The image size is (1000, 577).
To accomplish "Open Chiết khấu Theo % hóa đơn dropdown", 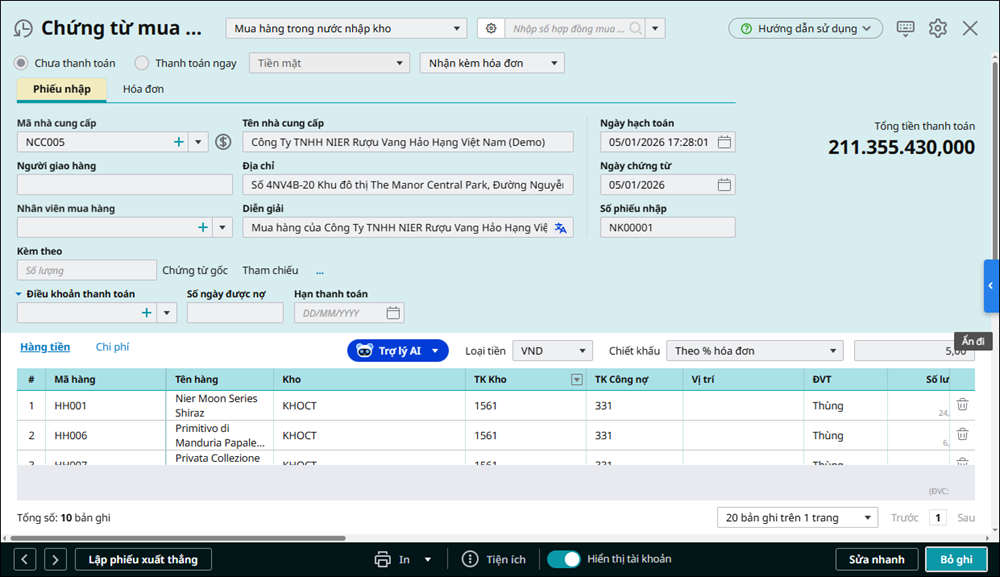I will point(754,351).
